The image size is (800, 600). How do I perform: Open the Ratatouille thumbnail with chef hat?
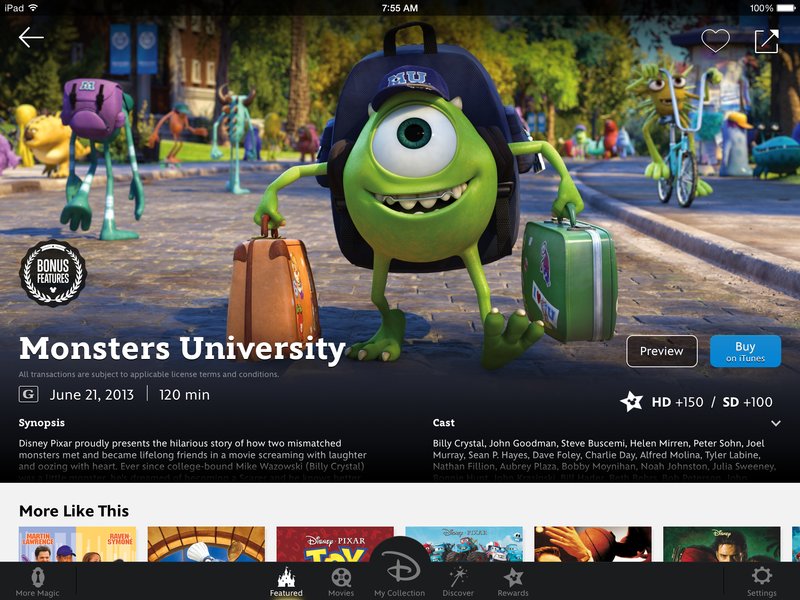coord(206,544)
